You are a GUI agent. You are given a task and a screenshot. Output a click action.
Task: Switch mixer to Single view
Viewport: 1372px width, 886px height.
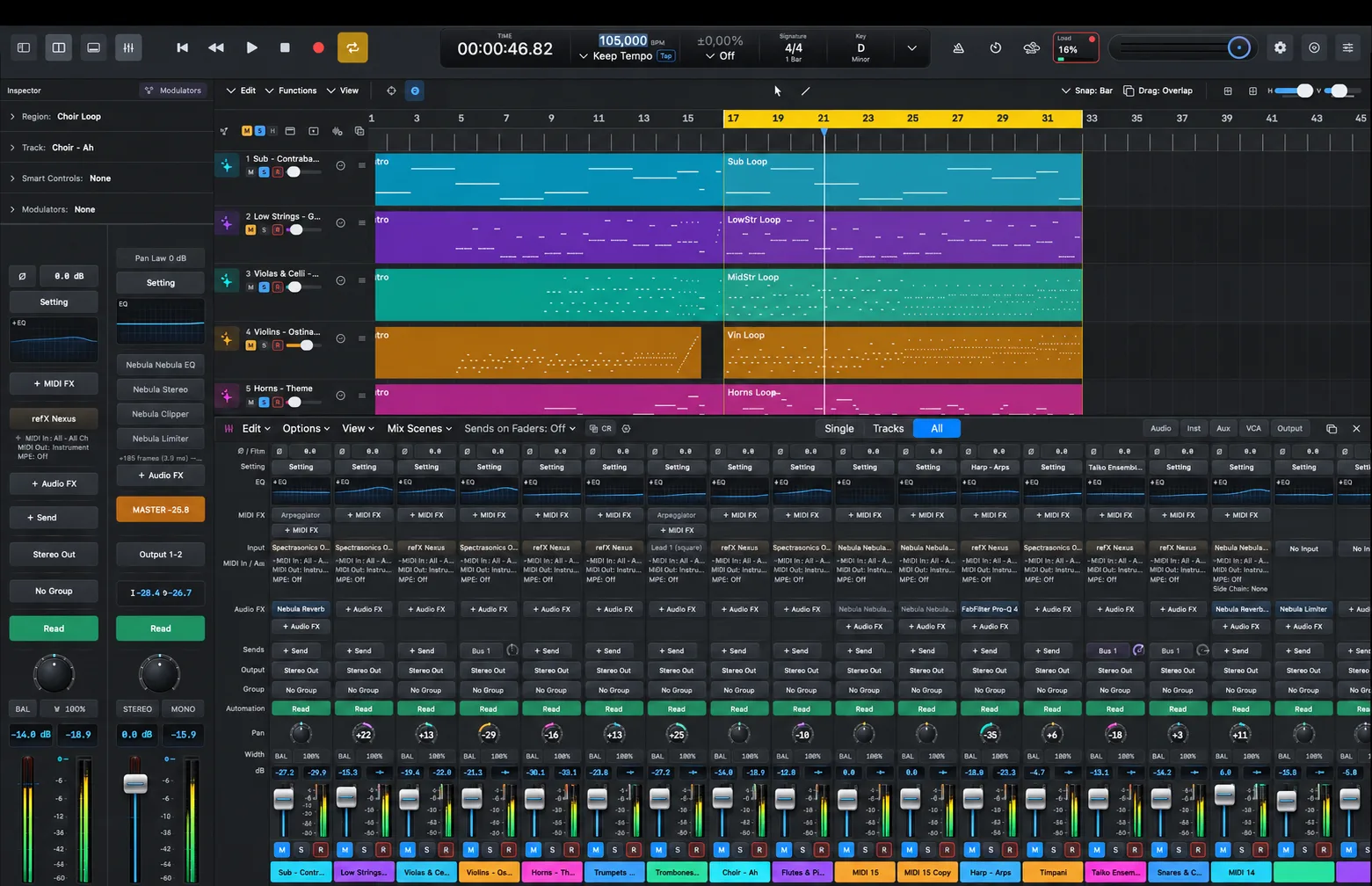click(x=839, y=429)
